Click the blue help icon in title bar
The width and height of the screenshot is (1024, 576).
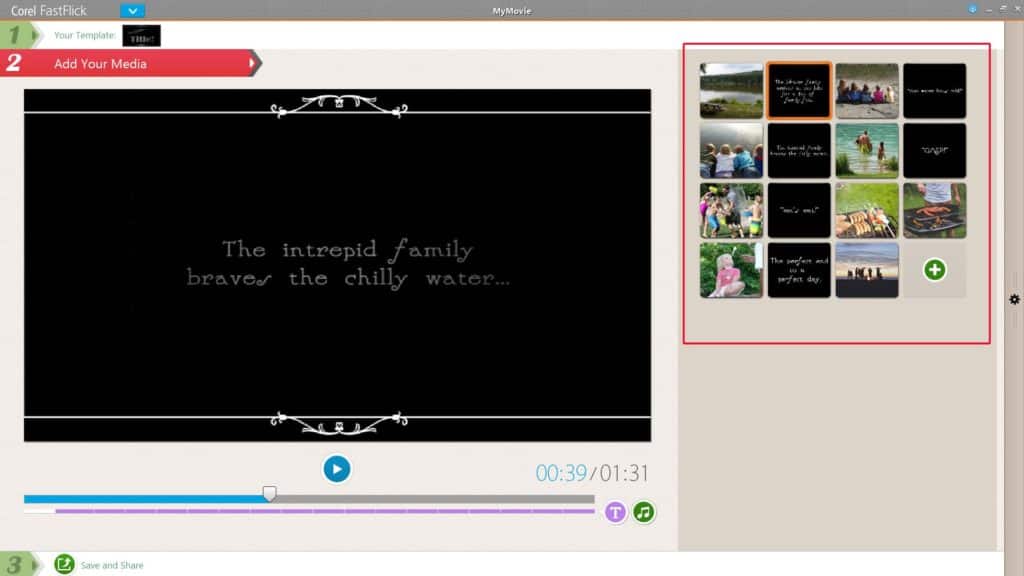point(972,8)
